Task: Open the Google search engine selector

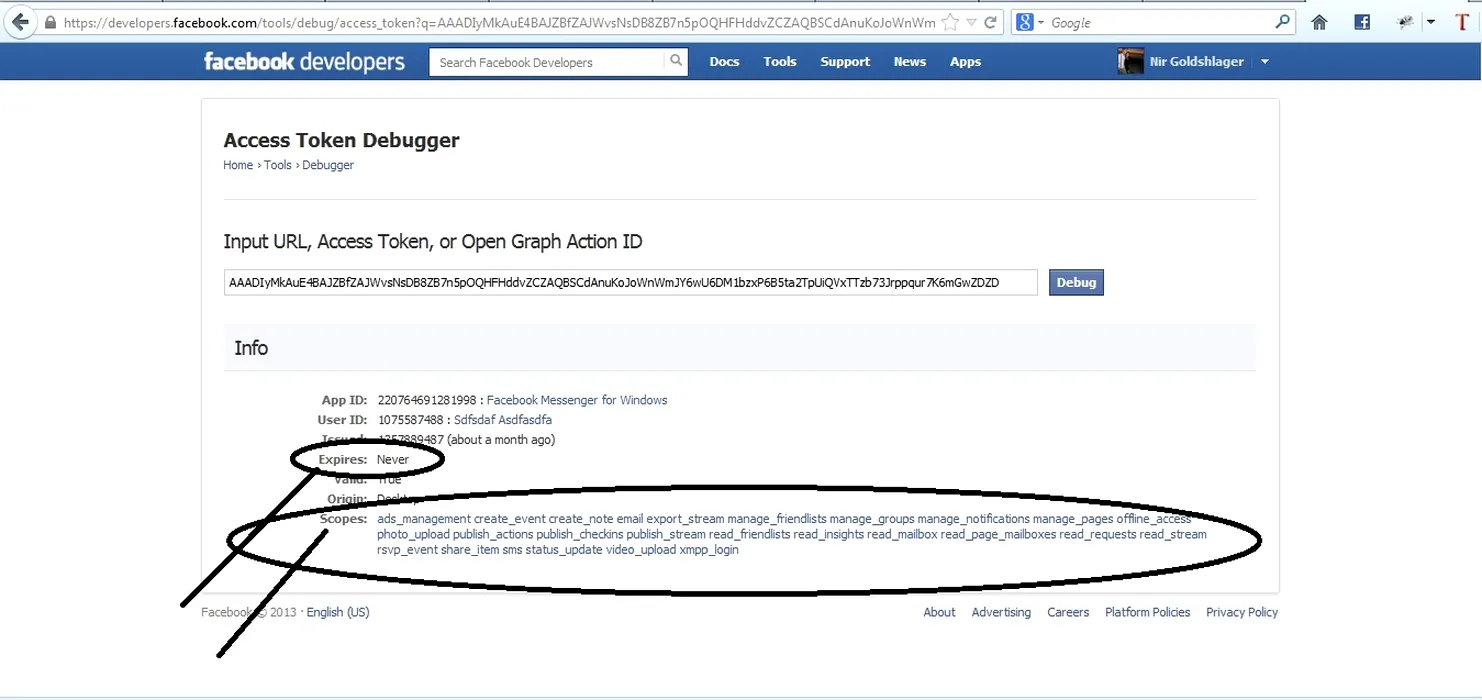Action: pos(1029,22)
